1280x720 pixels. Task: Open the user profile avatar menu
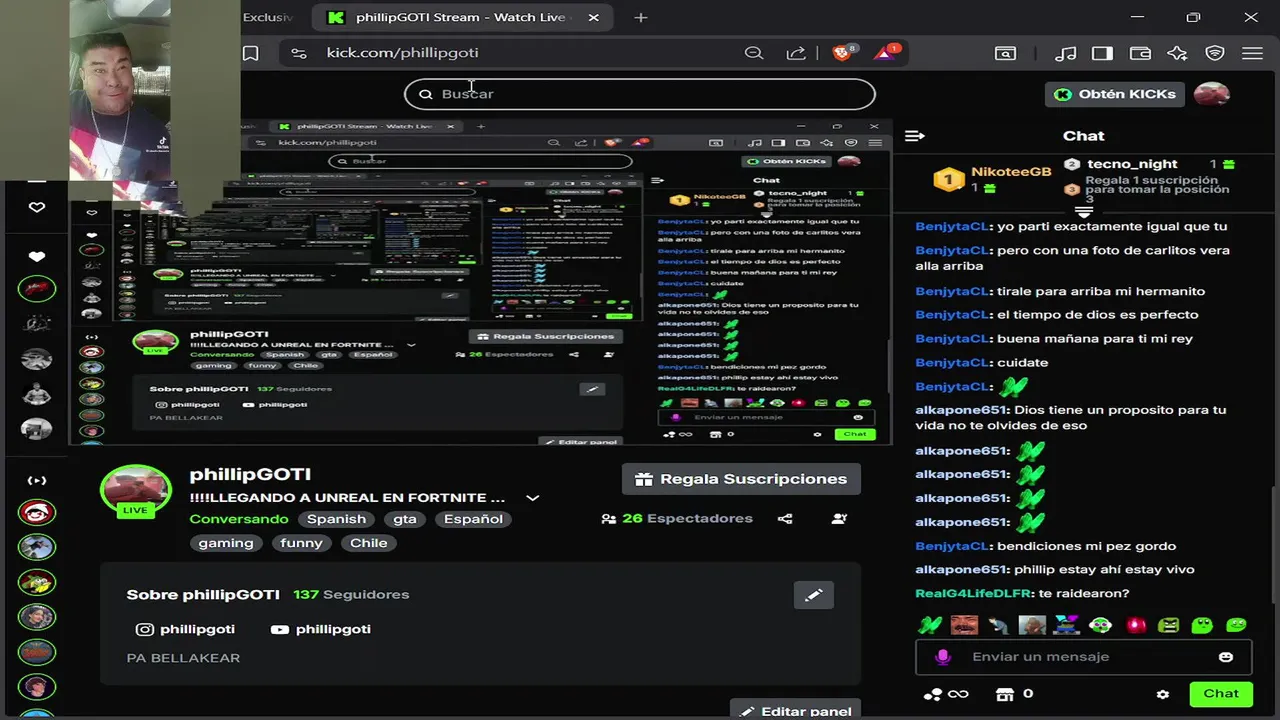(1212, 94)
